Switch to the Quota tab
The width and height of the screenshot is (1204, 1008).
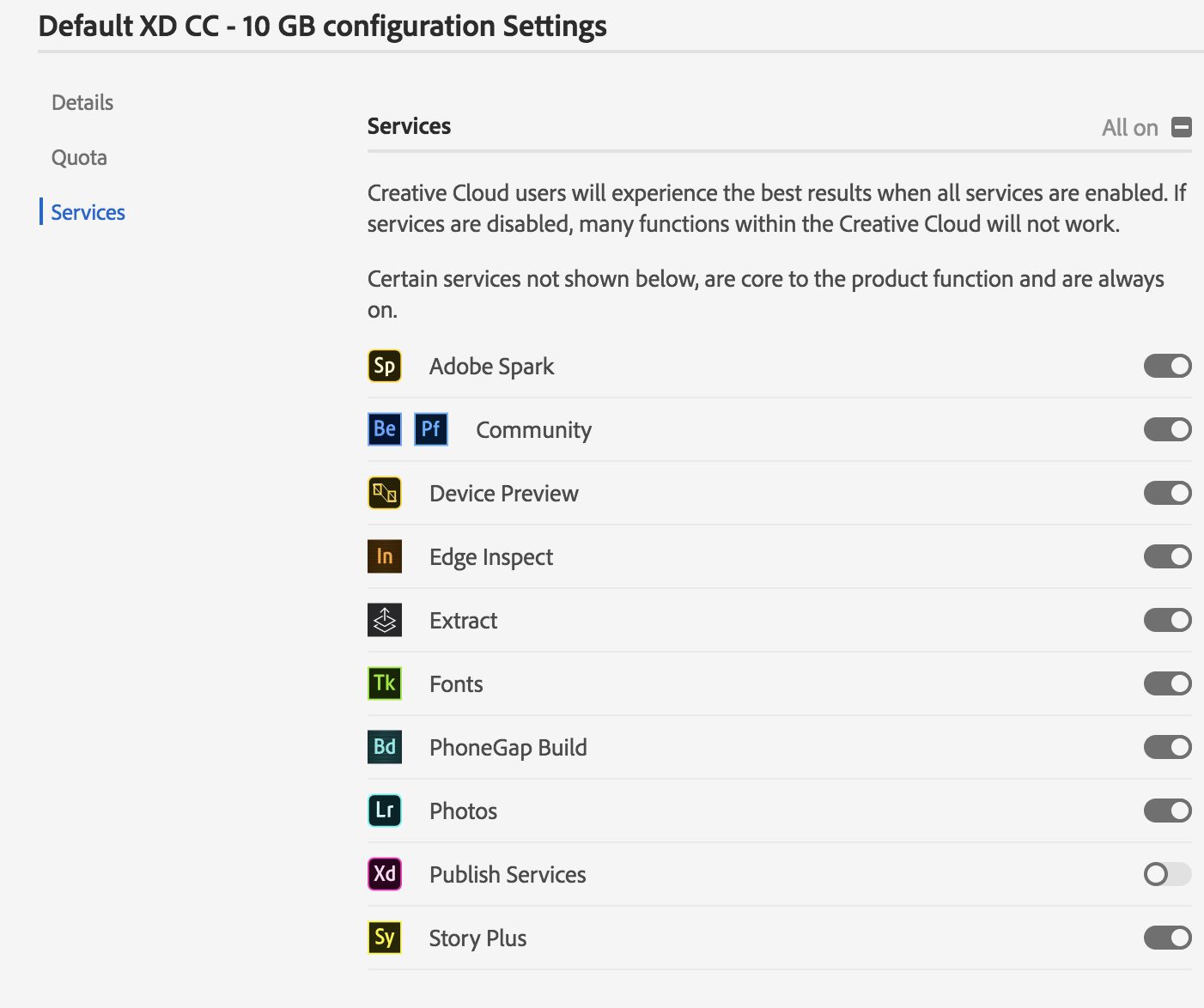pyautogui.click(x=79, y=158)
